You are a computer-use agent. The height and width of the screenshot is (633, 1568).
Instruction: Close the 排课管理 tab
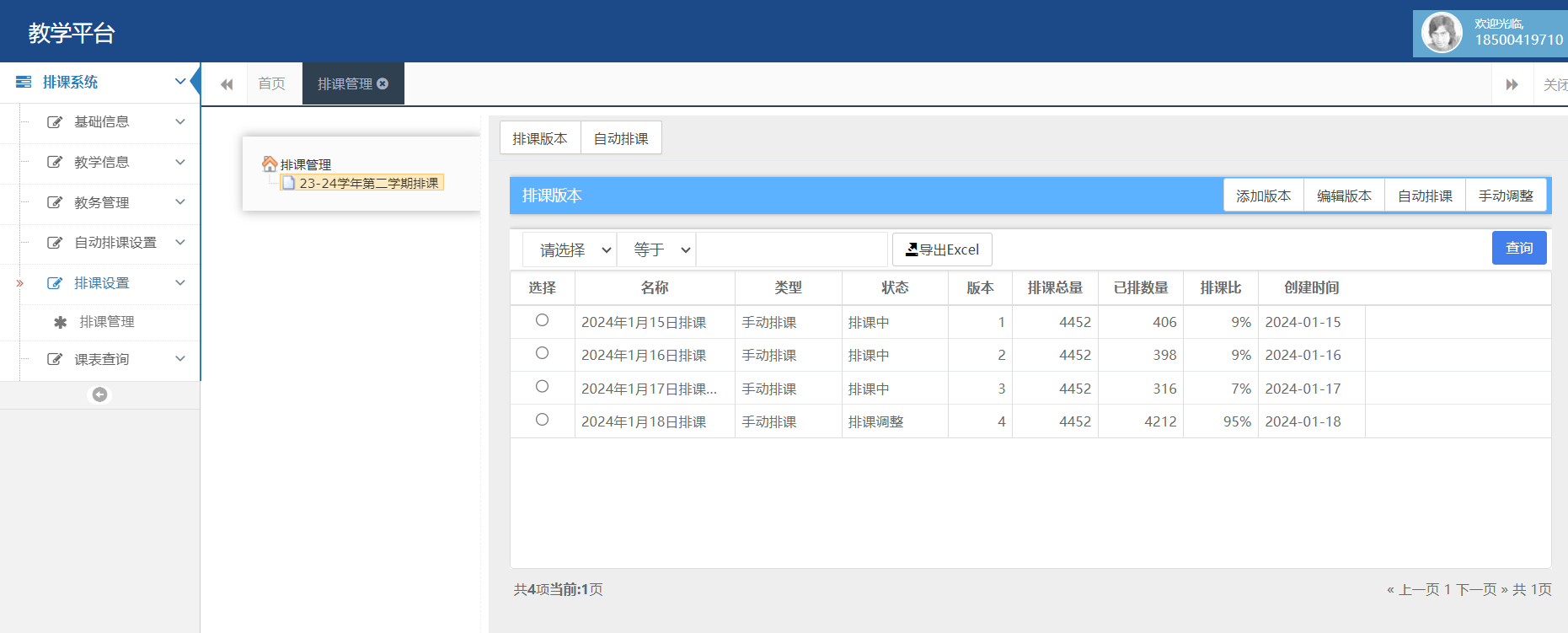coord(383,83)
